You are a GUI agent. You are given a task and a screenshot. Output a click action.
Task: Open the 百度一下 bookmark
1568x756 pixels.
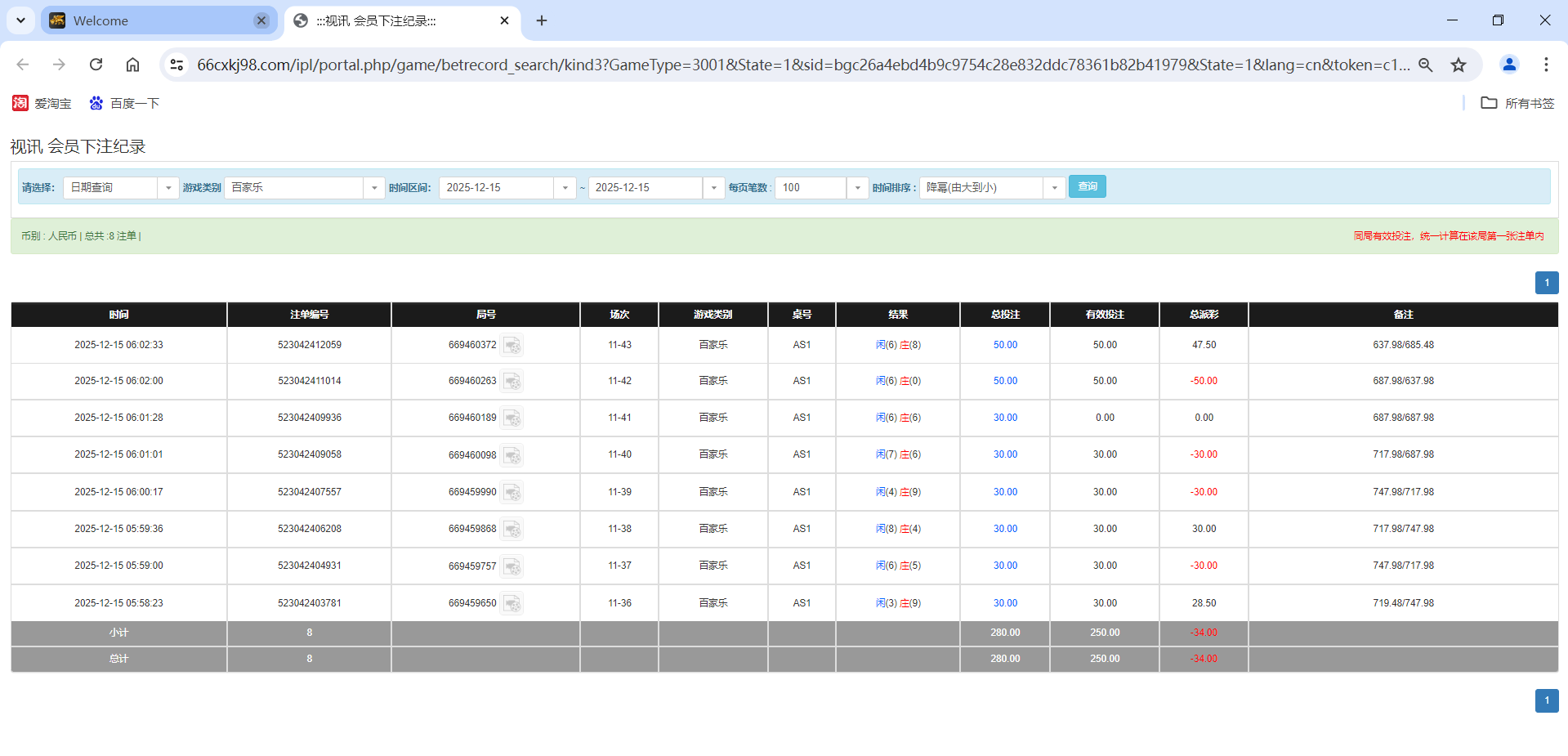(x=123, y=103)
